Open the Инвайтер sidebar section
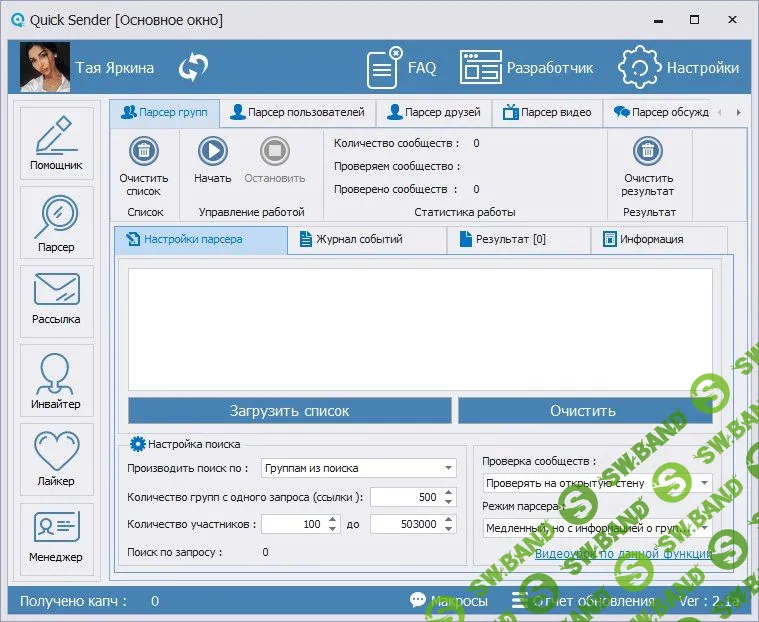This screenshot has width=759, height=622. pyautogui.click(x=57, y=380)
